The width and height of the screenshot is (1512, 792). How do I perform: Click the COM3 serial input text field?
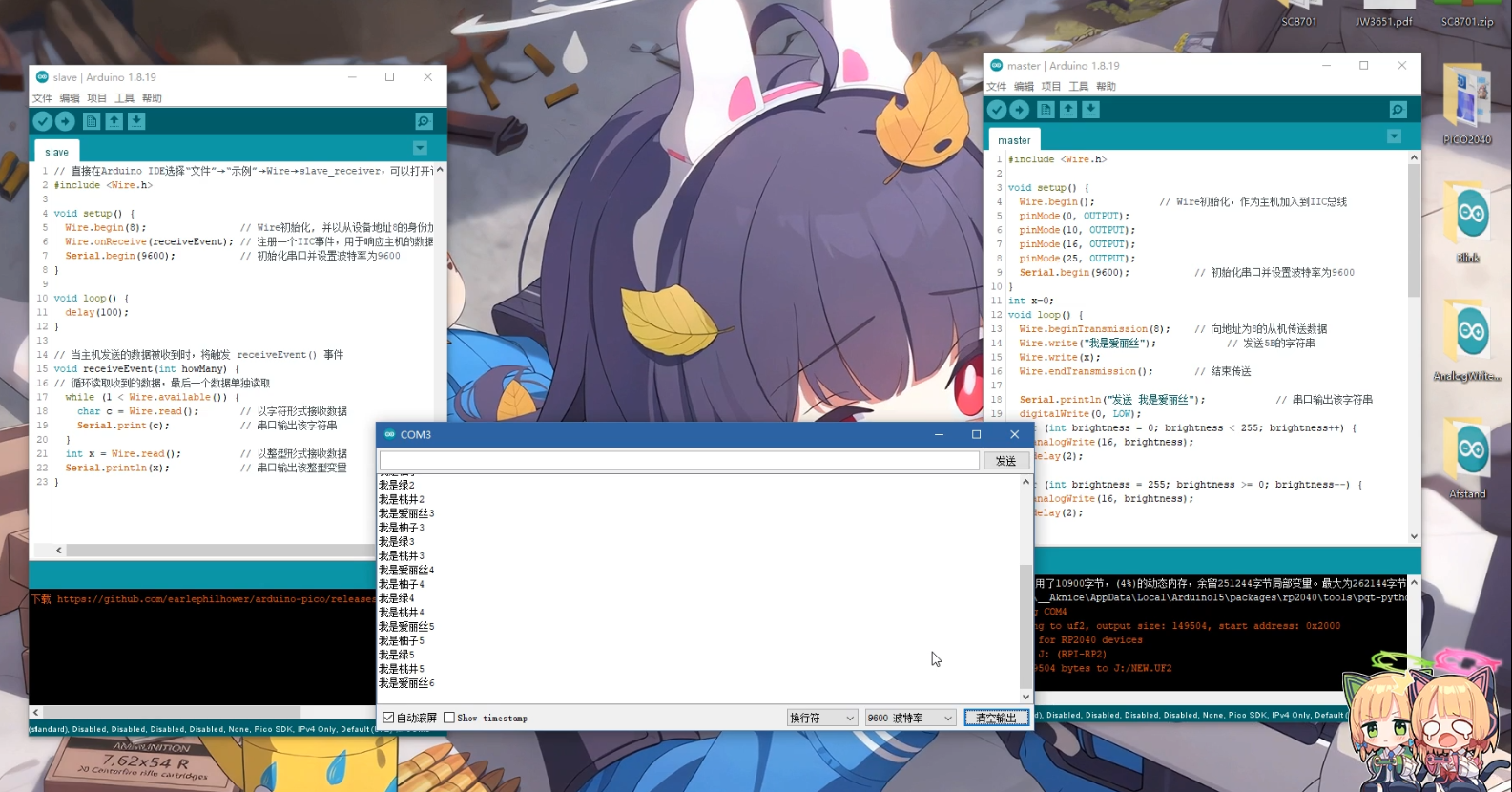tap(679, 461)
